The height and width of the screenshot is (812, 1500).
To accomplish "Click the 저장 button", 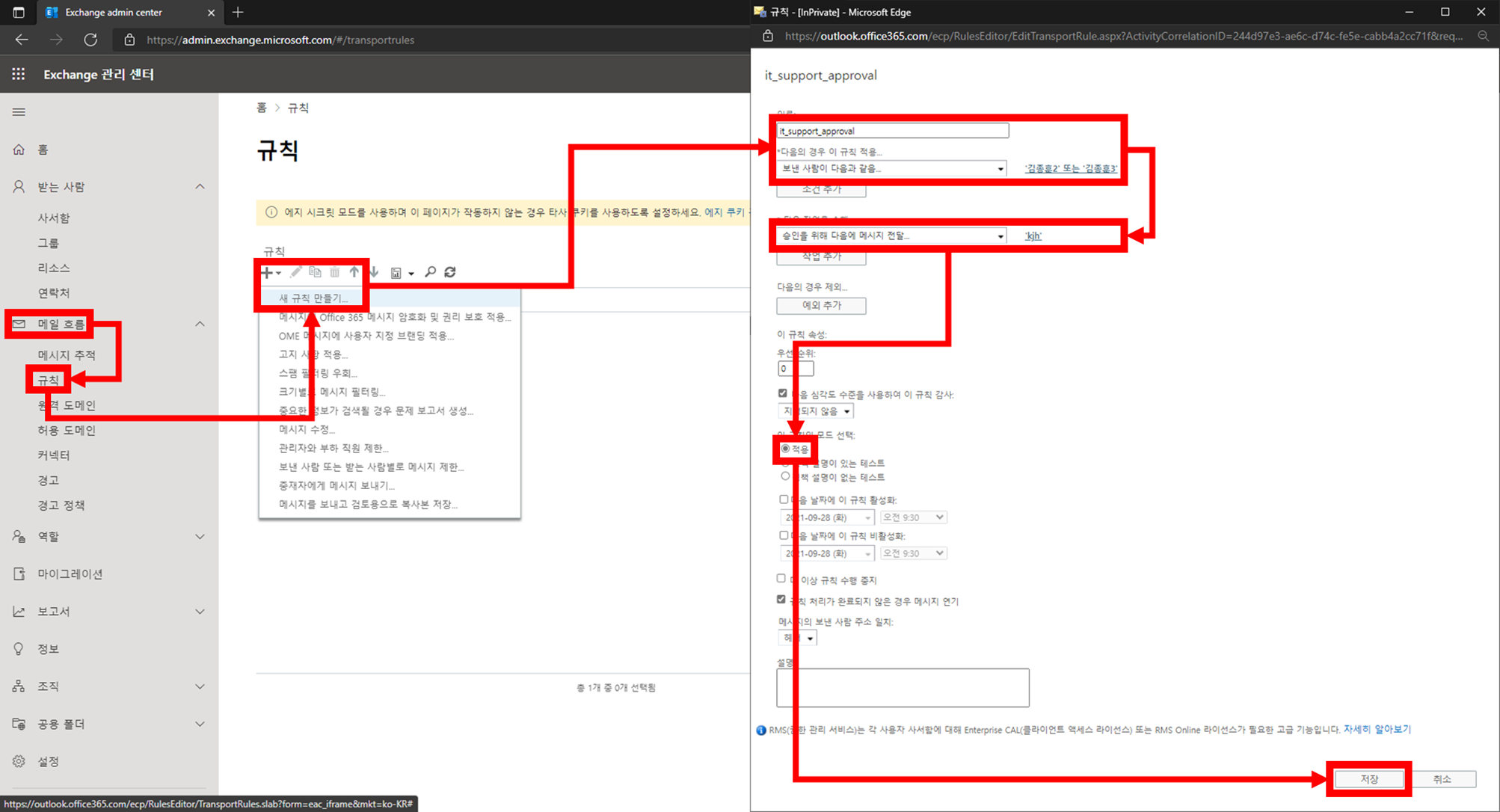I will 1369,779.
